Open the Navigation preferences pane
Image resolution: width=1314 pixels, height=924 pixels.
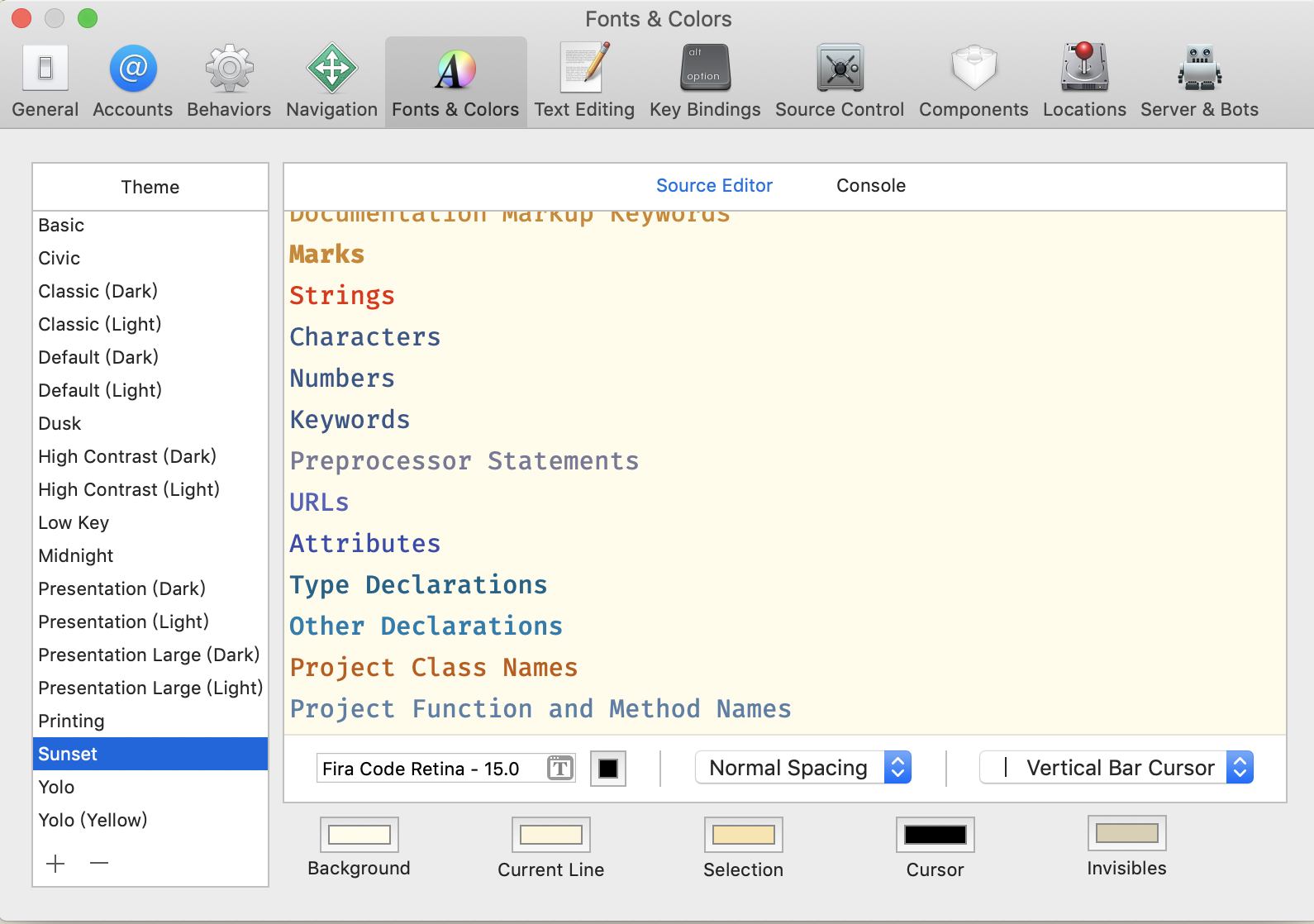(x=331, y=82)
